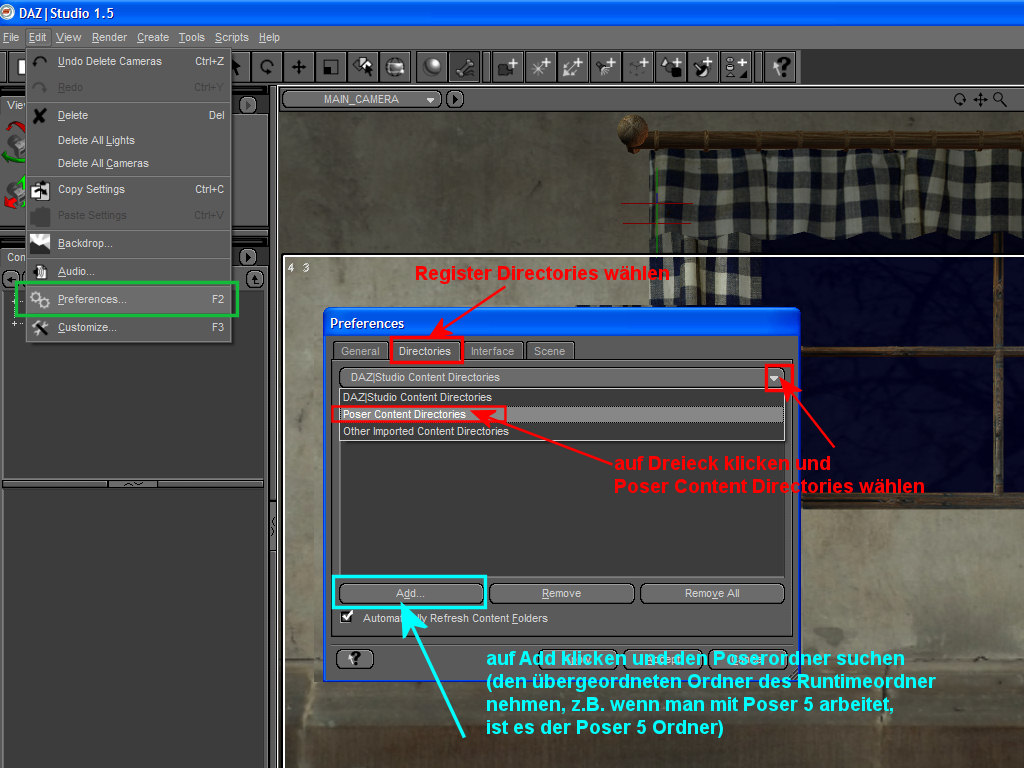Switch to the Scene preferences tab

click(x=549, y=351)
